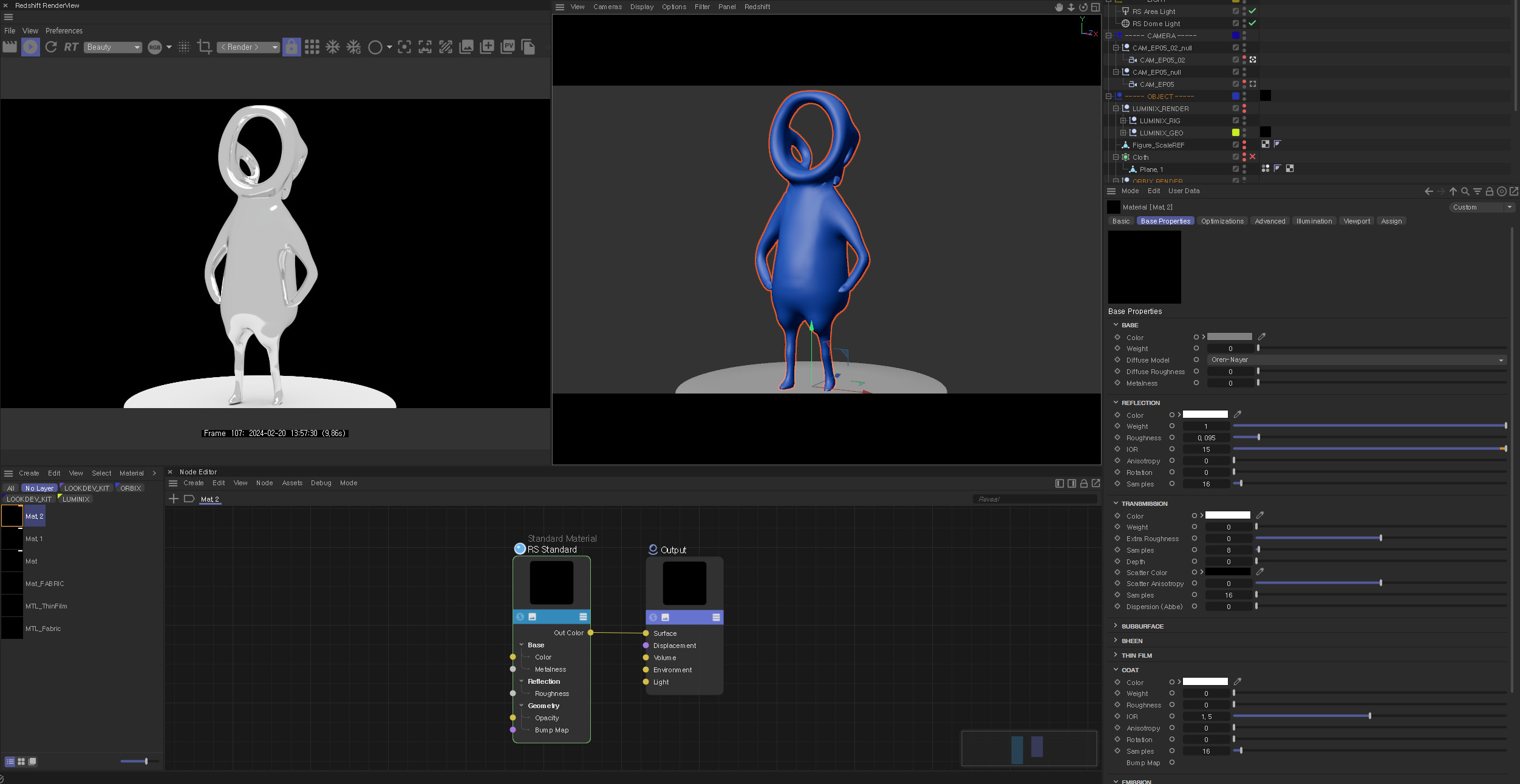Image resolution: width=1520 pixels, height=784 pixels.
Task: Expand the LUMINIX_GEO tree node
Action: [x=1123, y=133]
